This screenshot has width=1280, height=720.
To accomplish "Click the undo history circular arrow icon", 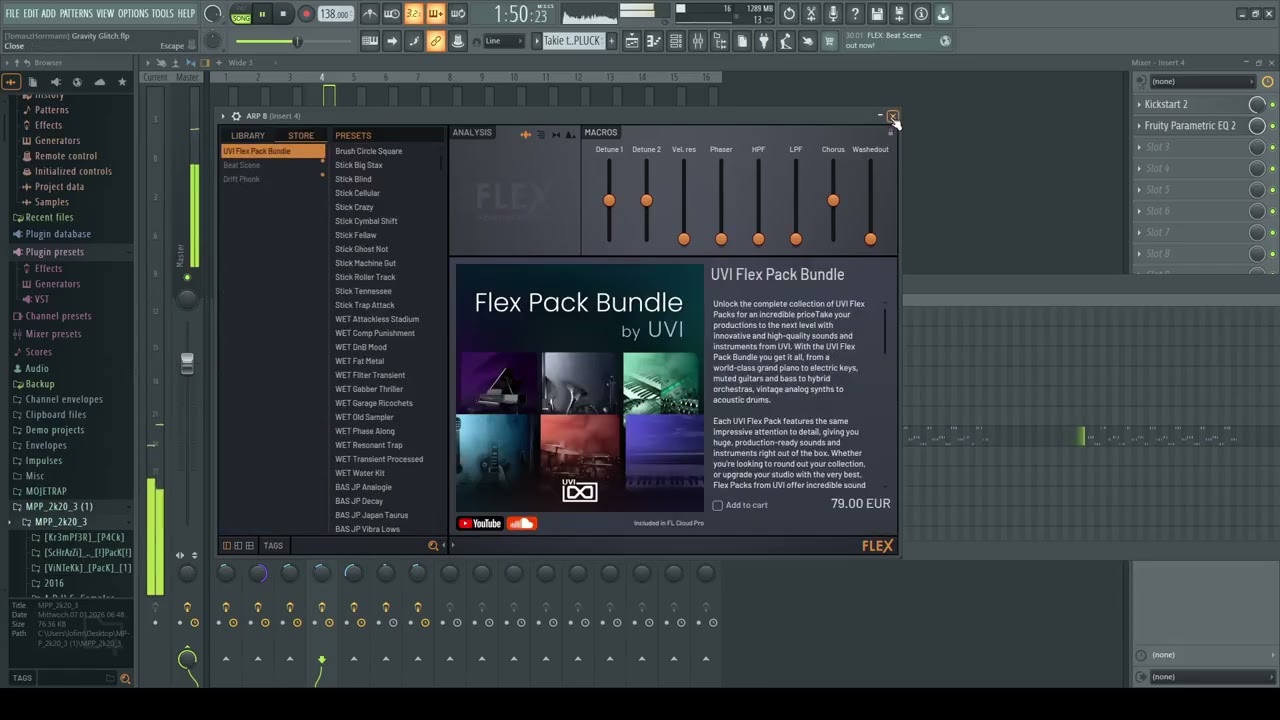I will [x=789, y=14].
